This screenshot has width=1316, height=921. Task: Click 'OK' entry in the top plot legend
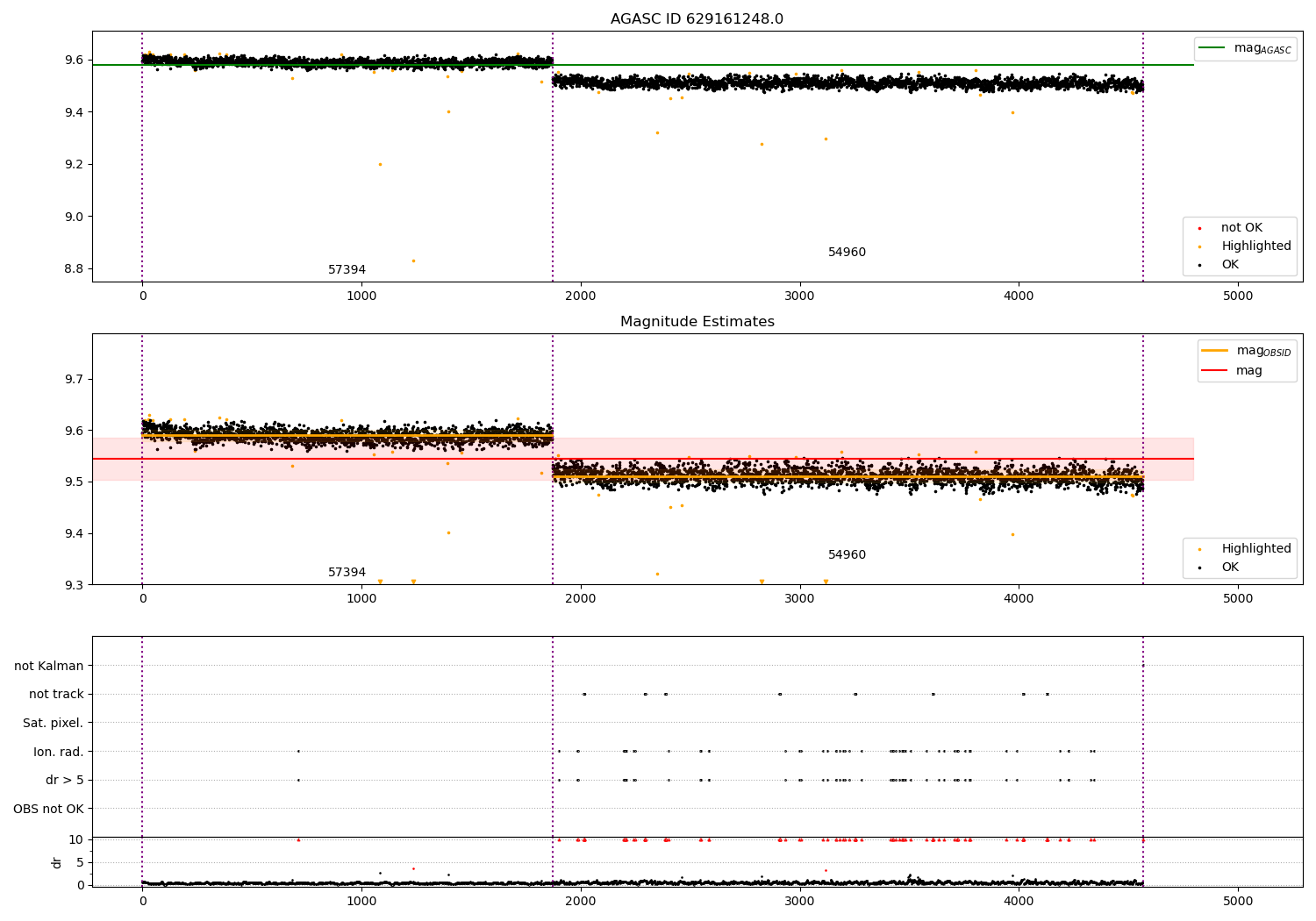point(1230,264)
